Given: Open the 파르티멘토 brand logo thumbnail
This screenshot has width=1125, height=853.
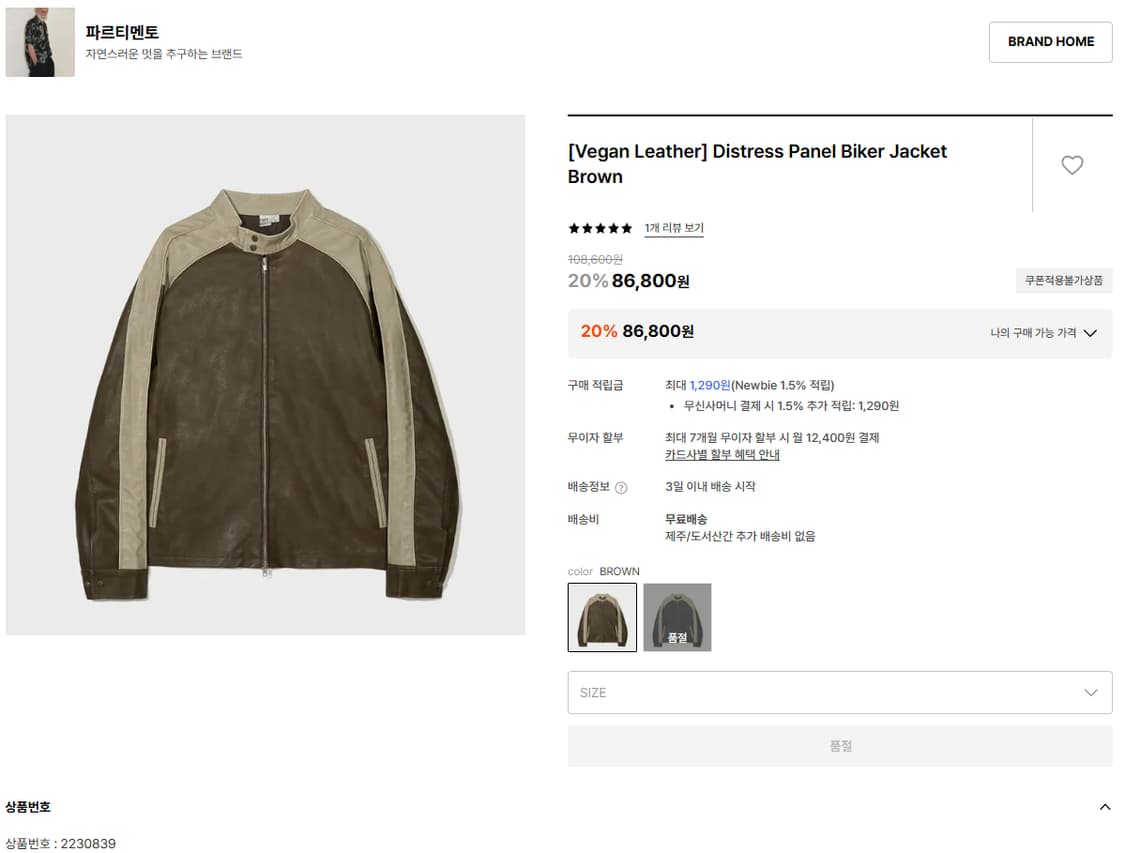Looking at the screenshot, I should (x=40, y=42).
